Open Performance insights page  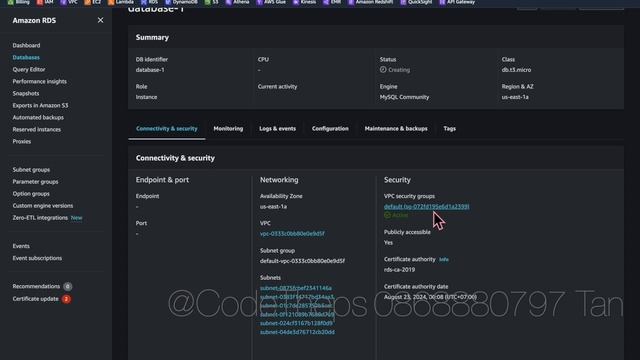(x=40, y=81)
